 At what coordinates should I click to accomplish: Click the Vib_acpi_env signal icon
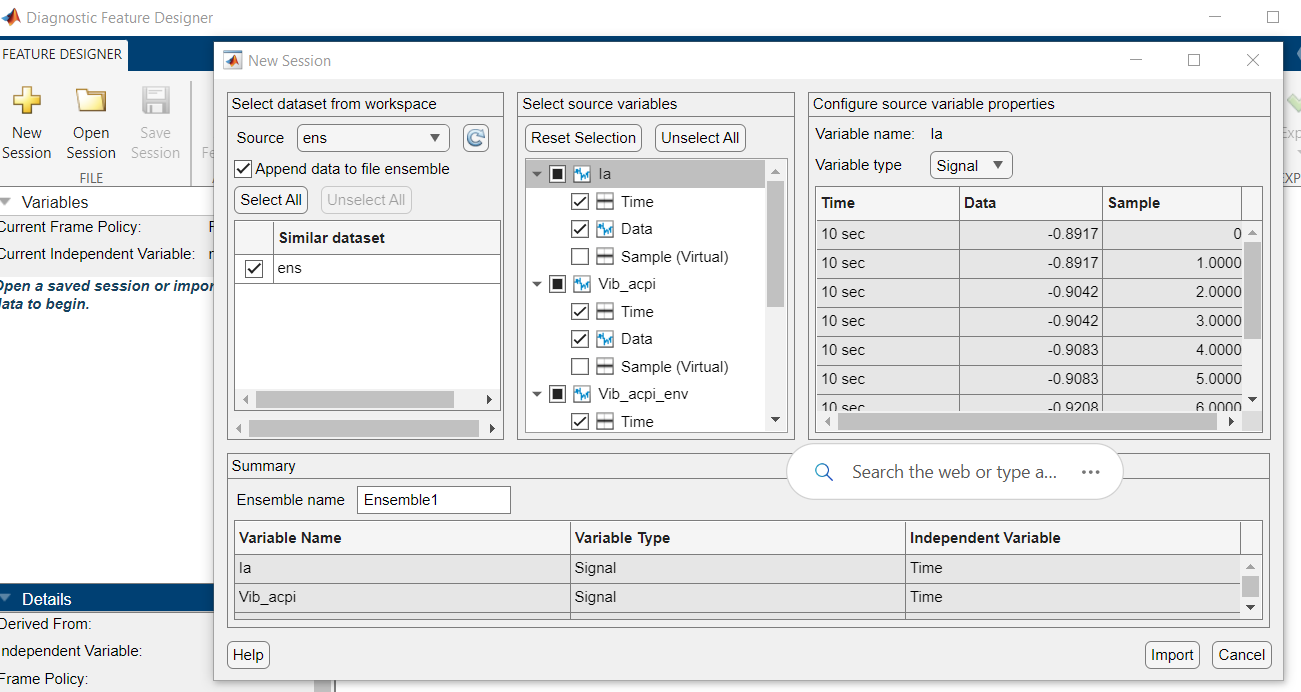point(582,394)
